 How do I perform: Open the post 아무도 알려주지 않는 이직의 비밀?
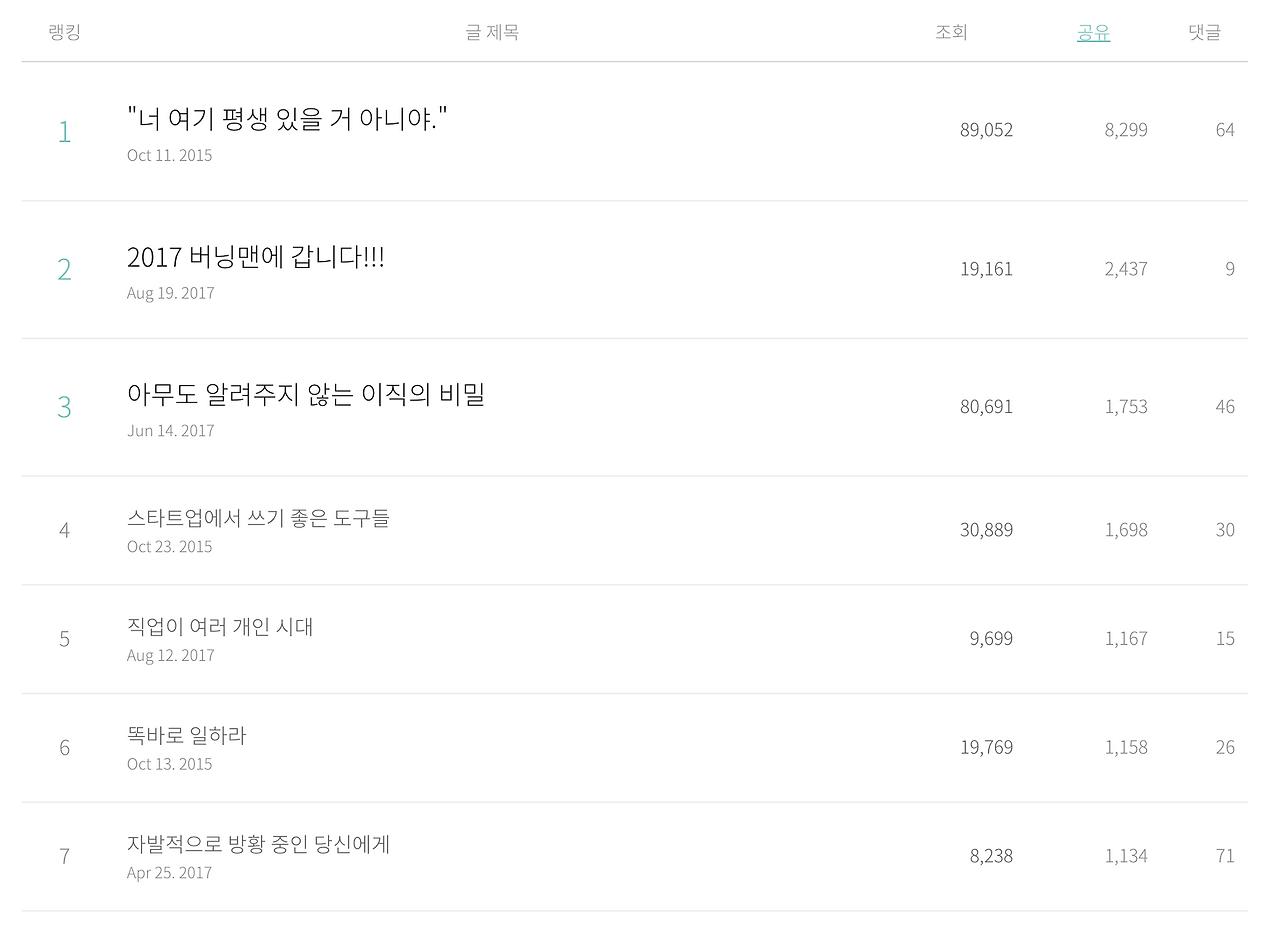306,394
